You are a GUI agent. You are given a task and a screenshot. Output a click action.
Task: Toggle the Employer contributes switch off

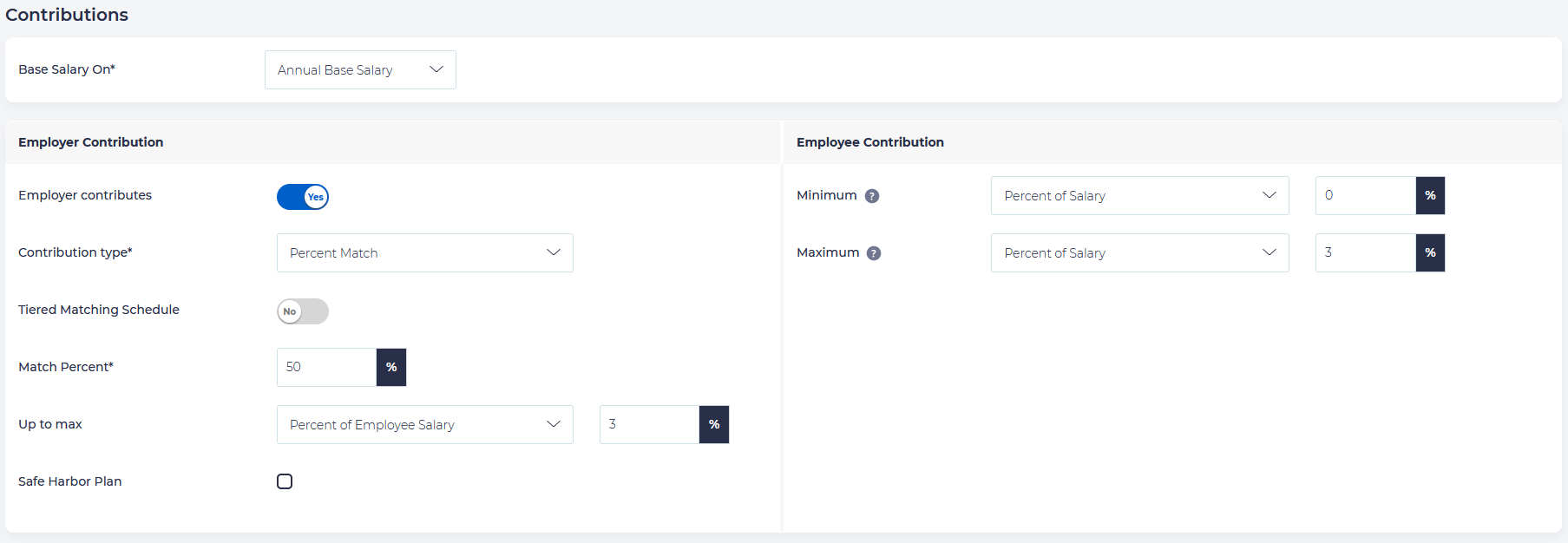coord(303,197)
